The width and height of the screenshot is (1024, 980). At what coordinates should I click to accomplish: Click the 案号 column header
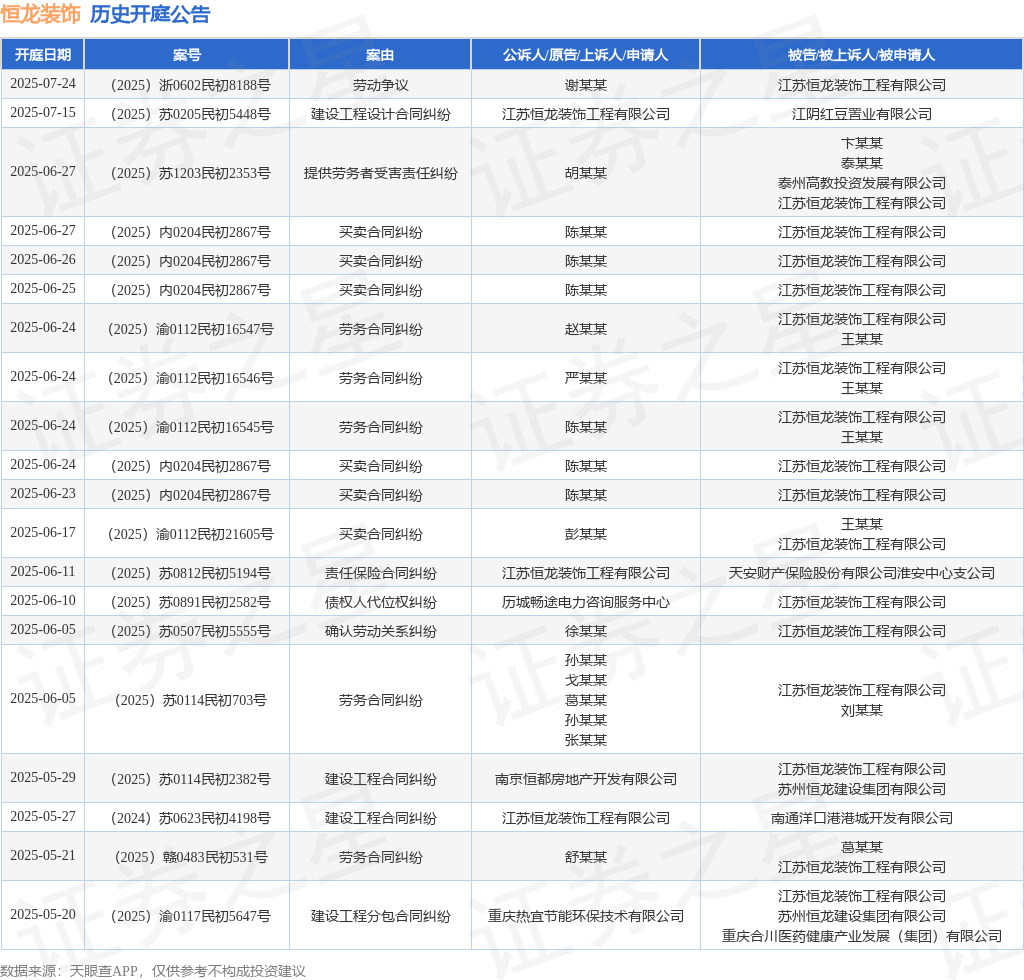pyautogui.click(x=187, y=55)
